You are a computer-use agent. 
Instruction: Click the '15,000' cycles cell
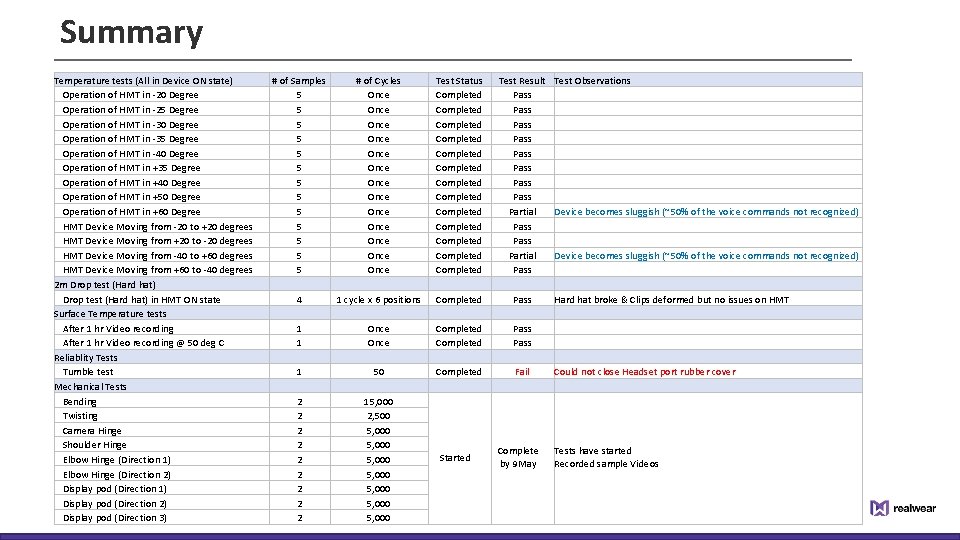[x=378, y=402]
